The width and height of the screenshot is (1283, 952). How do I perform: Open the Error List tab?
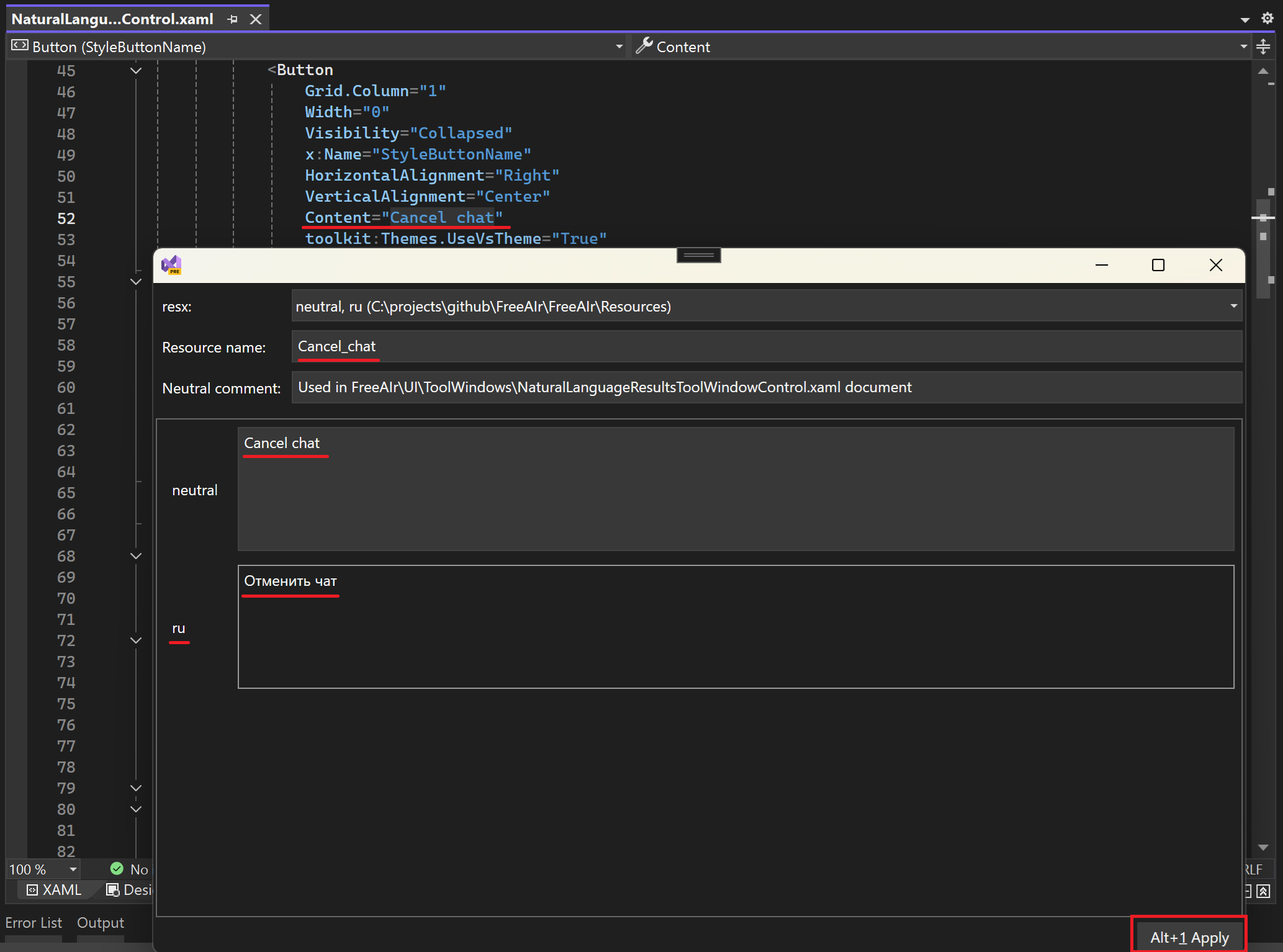[x=34, y=923]
